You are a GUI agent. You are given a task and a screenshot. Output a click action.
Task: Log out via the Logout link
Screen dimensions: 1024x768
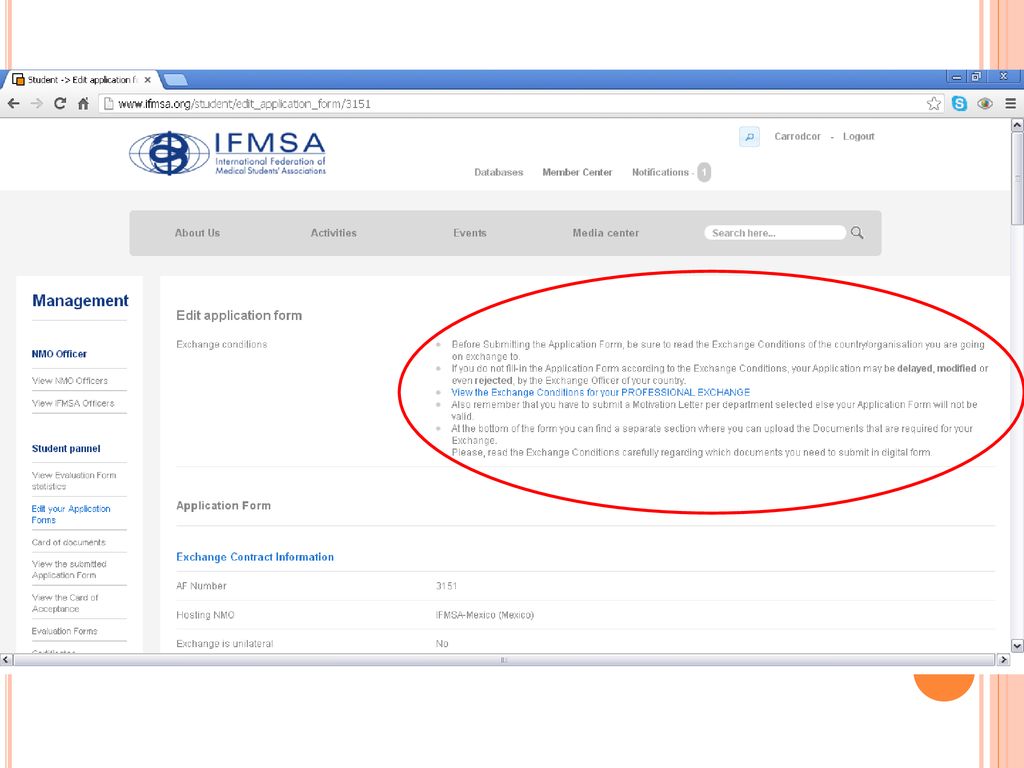(858, 136)
